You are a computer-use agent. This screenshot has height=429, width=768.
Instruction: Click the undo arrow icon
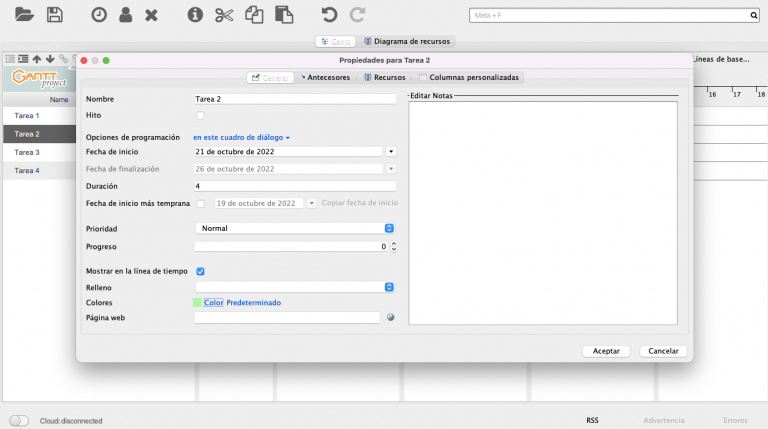[x=329, y=15]
